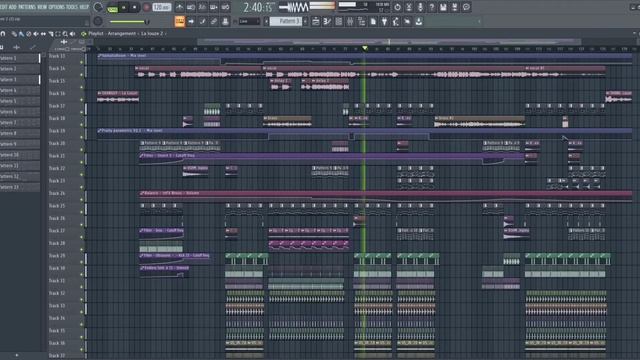The height and width of the screenshot is (360, 640).
Task: Toggle the record button in transport
Action: tap(147, 7)
